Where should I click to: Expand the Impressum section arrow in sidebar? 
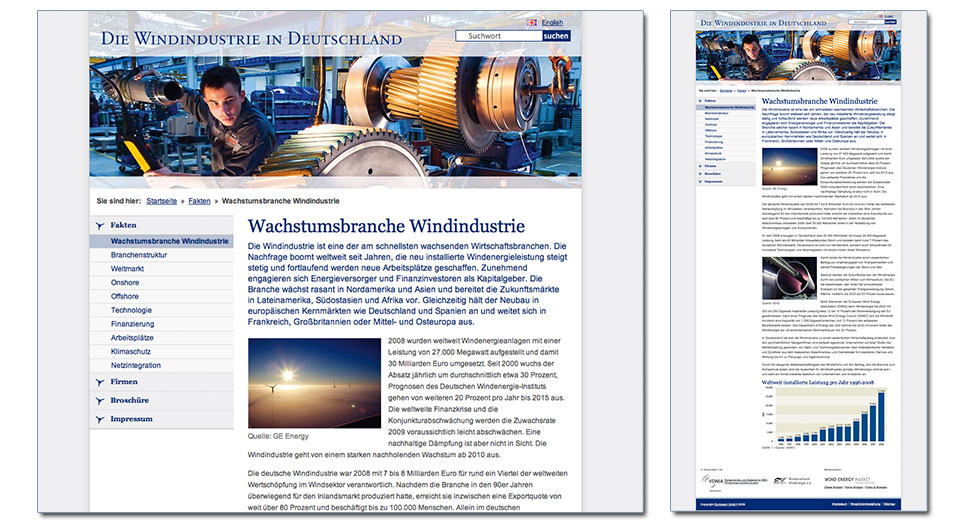click(100, 419)
